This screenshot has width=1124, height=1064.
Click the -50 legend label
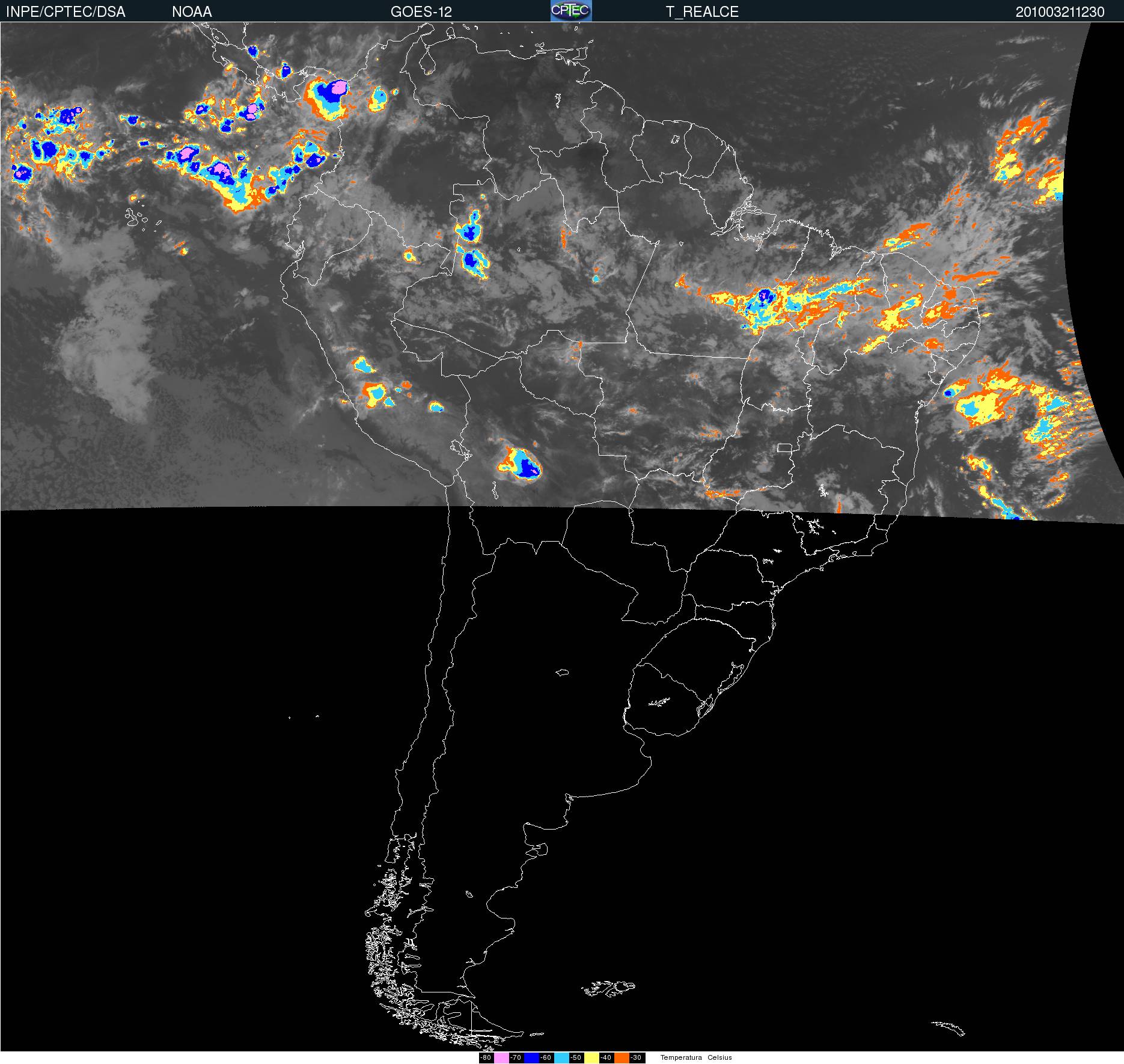576,1057
